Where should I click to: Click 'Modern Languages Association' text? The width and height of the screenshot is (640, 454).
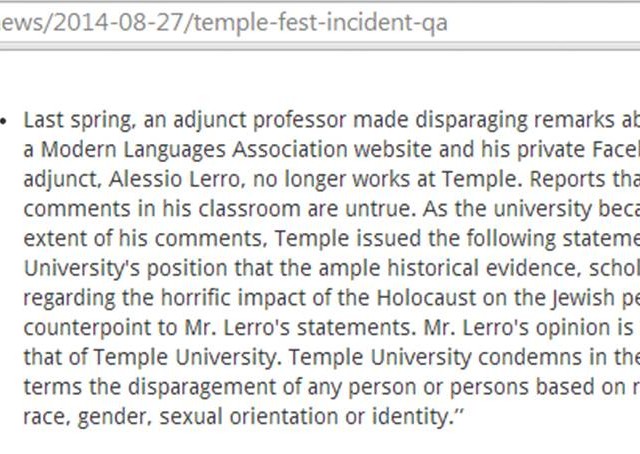pyautogui.click(x=194, y=150)
